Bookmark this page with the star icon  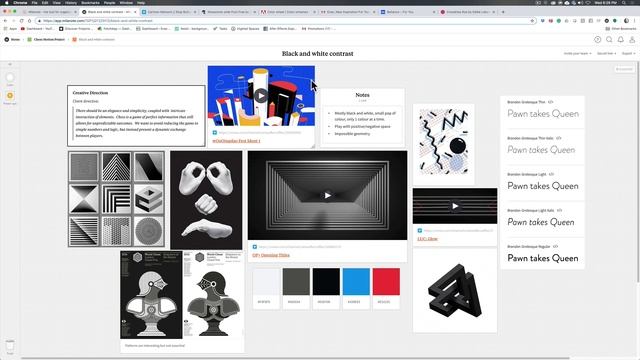point(532,20)
